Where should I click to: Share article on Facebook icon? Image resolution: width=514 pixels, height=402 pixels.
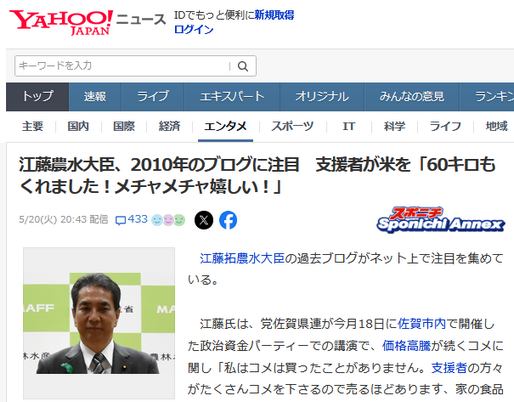228,220
